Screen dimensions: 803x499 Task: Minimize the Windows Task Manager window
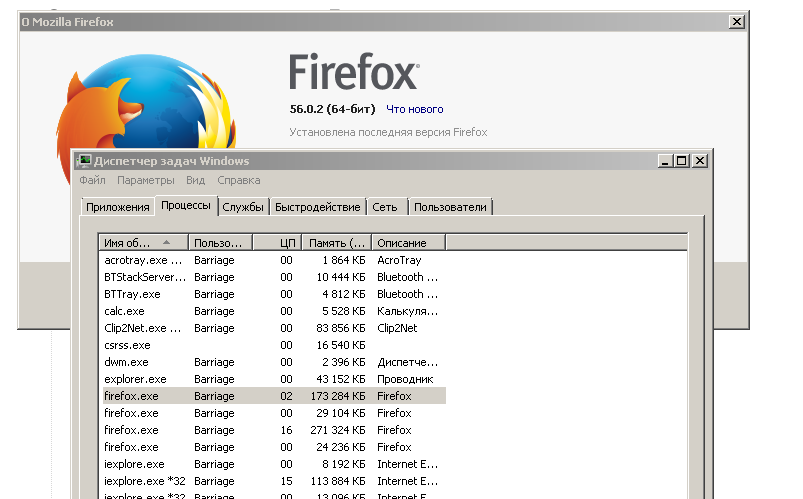pos(664,160)
